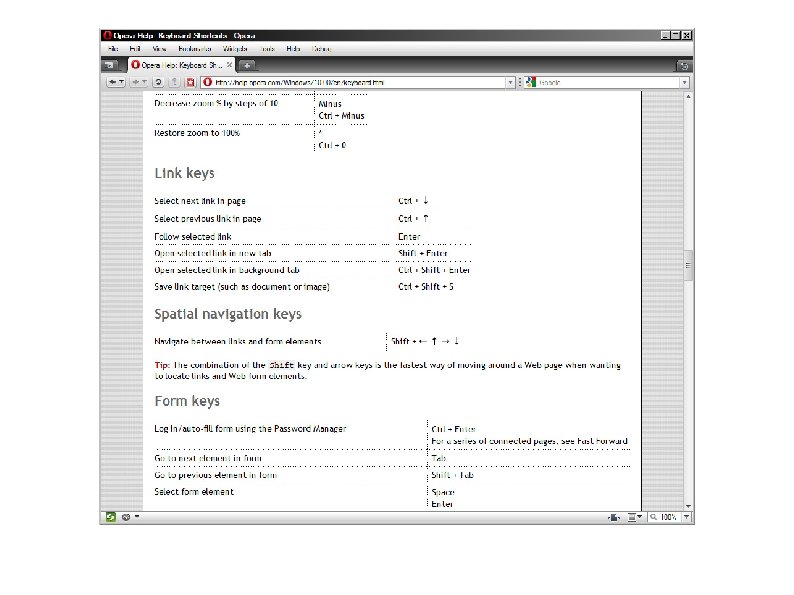Maximize the Opera window

click(676, 35)
